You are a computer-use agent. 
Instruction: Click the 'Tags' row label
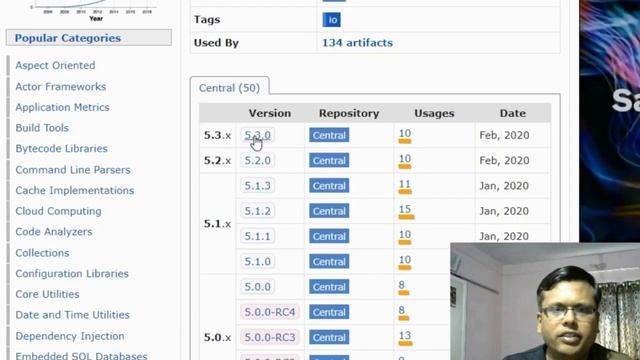pyautogui.click(x=207, y=20)
